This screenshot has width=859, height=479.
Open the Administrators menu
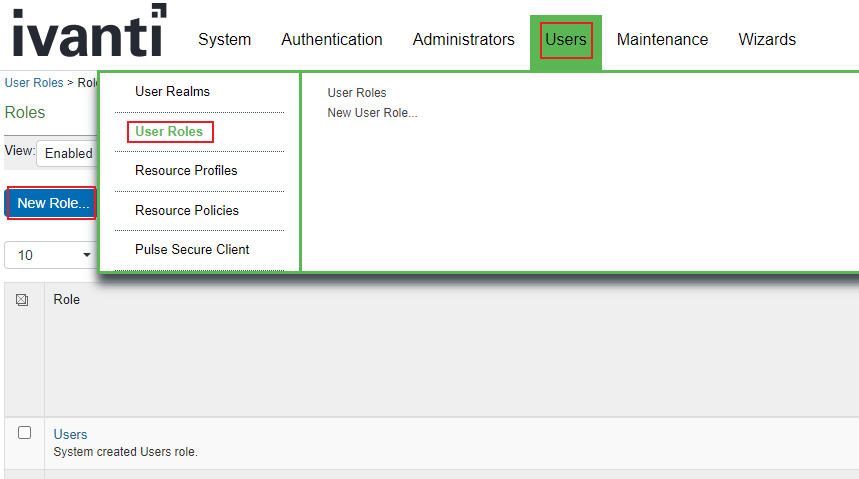click(x=463, y=40)
